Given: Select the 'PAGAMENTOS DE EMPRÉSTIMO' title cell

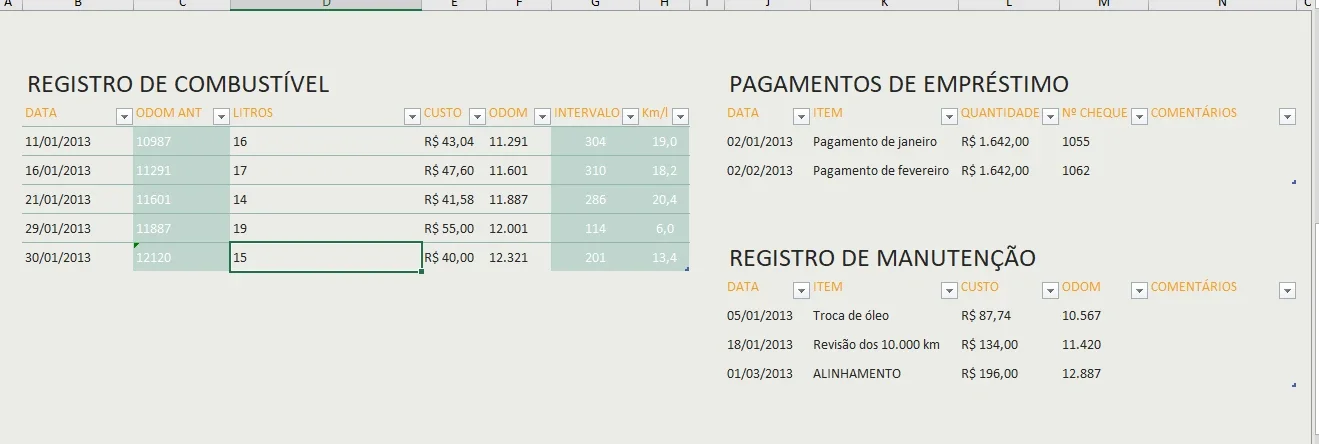Looking at the screenshot, I should click(899, 84).
